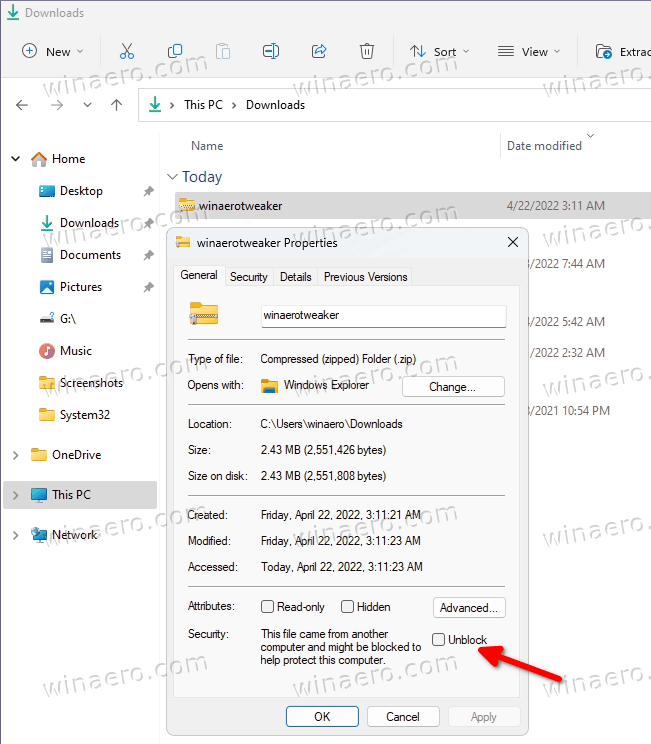Viewport: 651px width, 744px height.
Task: Click the OK button
Action: [x=322, y=716]
